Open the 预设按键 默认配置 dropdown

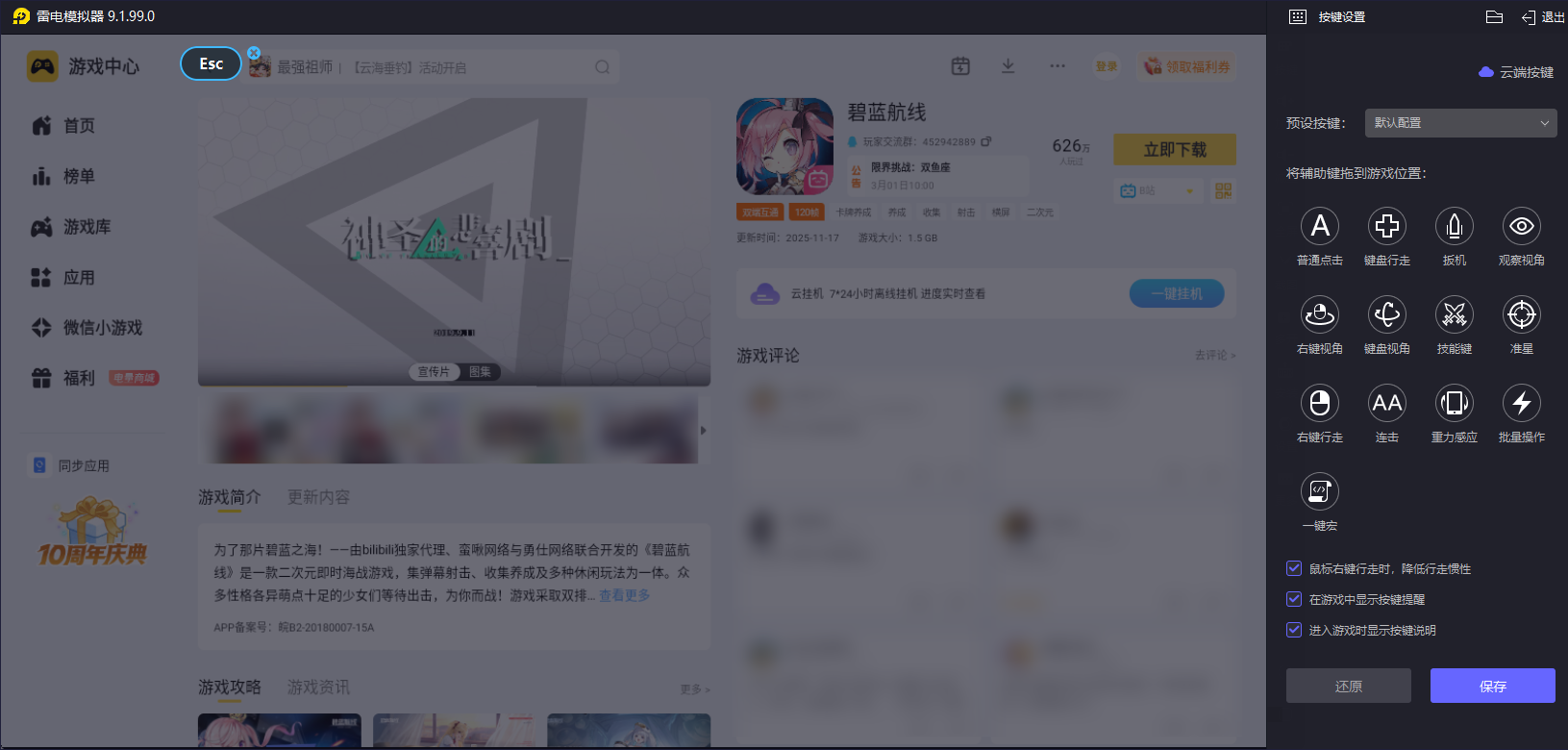tap(1460, 123)
